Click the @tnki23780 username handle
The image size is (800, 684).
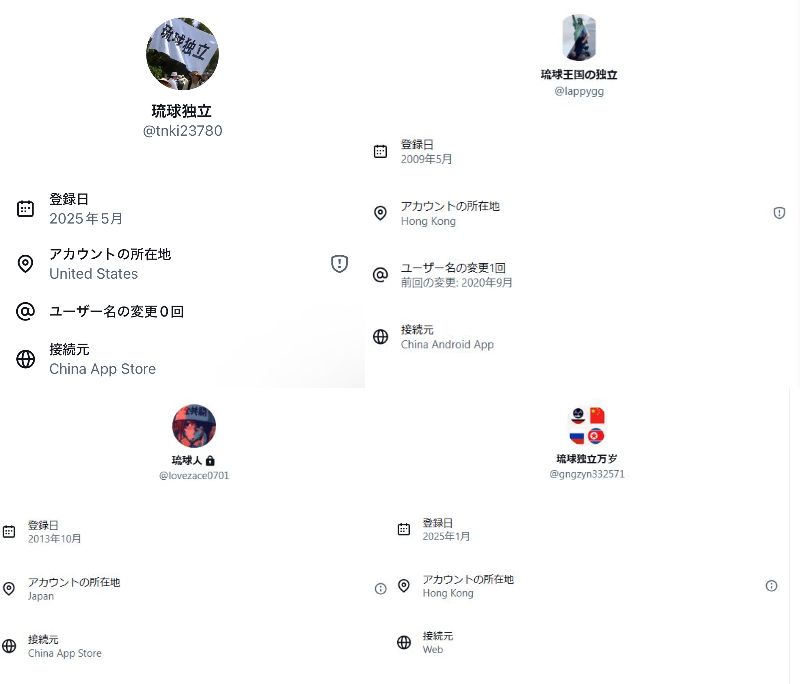click(183, 131)
